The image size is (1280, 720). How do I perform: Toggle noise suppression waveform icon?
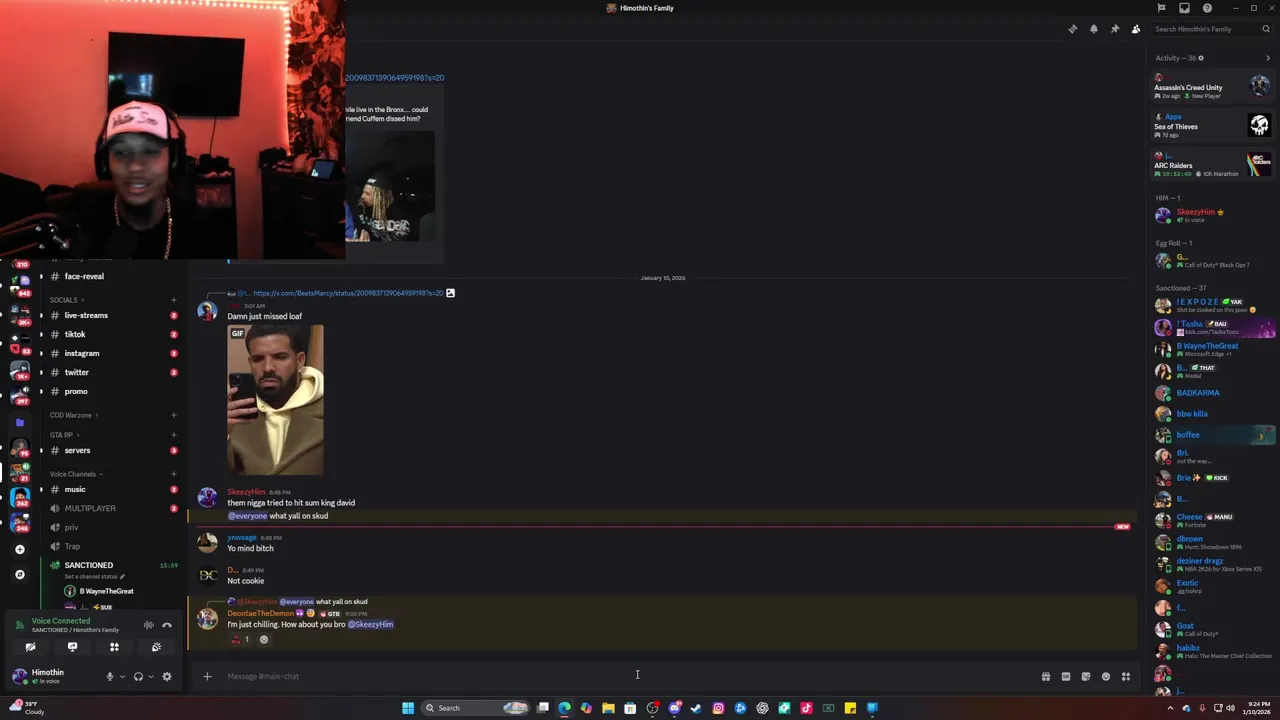pos(149,625)
